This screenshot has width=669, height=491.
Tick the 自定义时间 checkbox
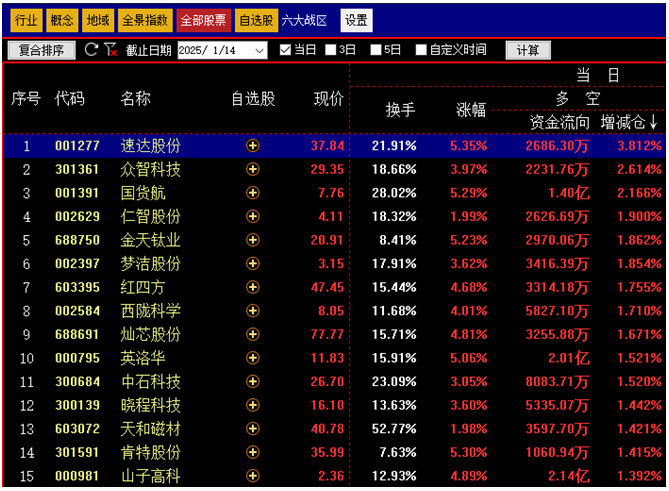point(421,50)
